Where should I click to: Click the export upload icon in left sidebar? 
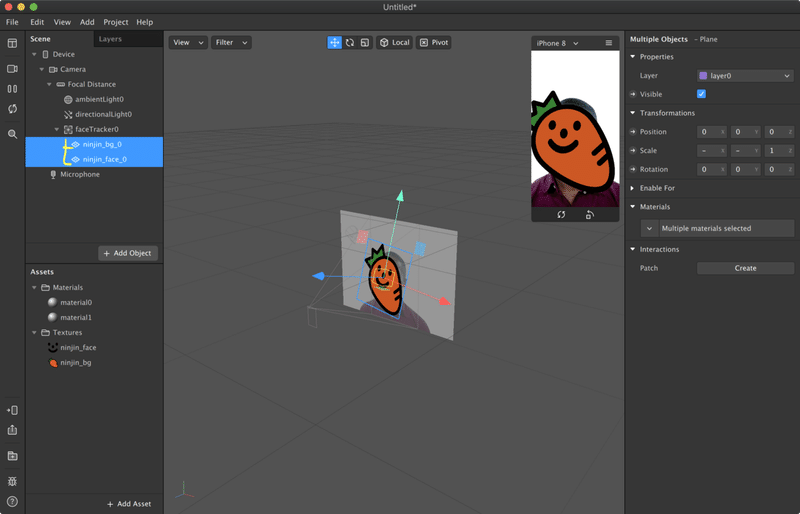coord(12,430)
